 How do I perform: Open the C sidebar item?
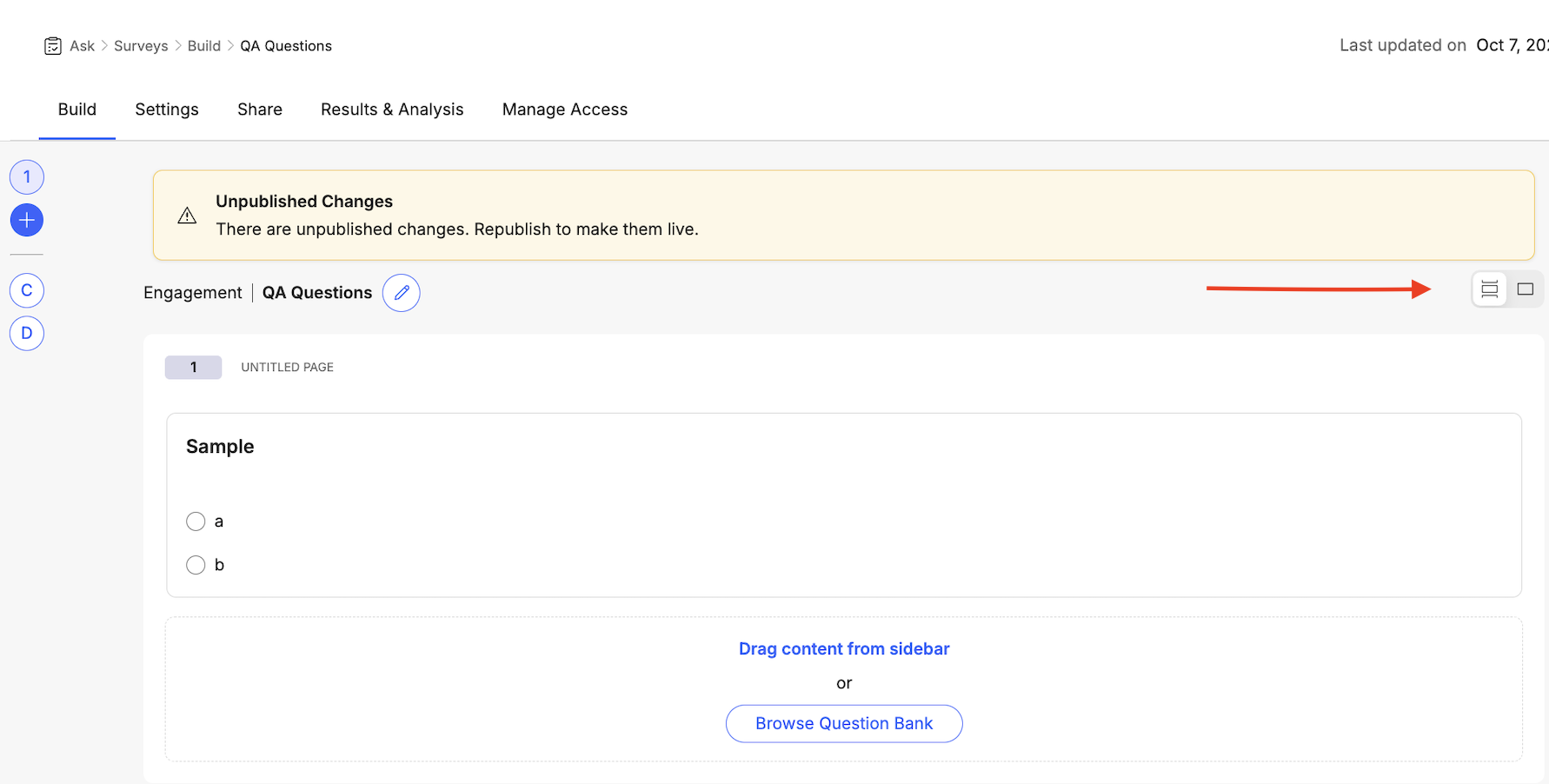pos(27,290)
